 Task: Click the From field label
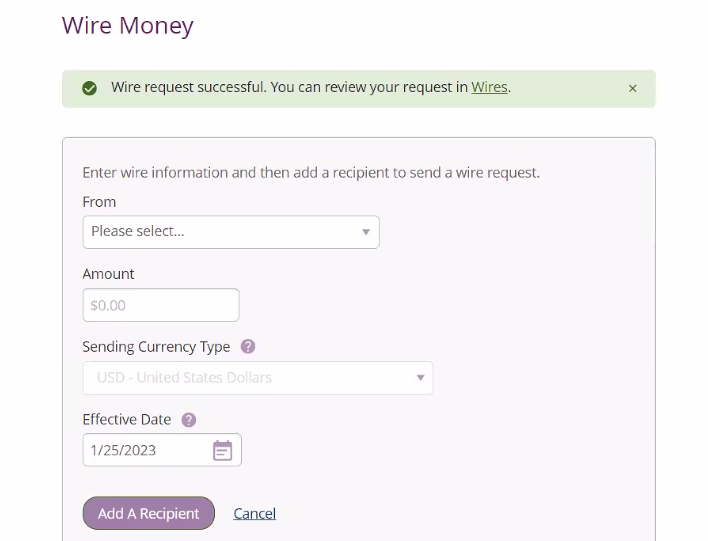tap(99, 202)
